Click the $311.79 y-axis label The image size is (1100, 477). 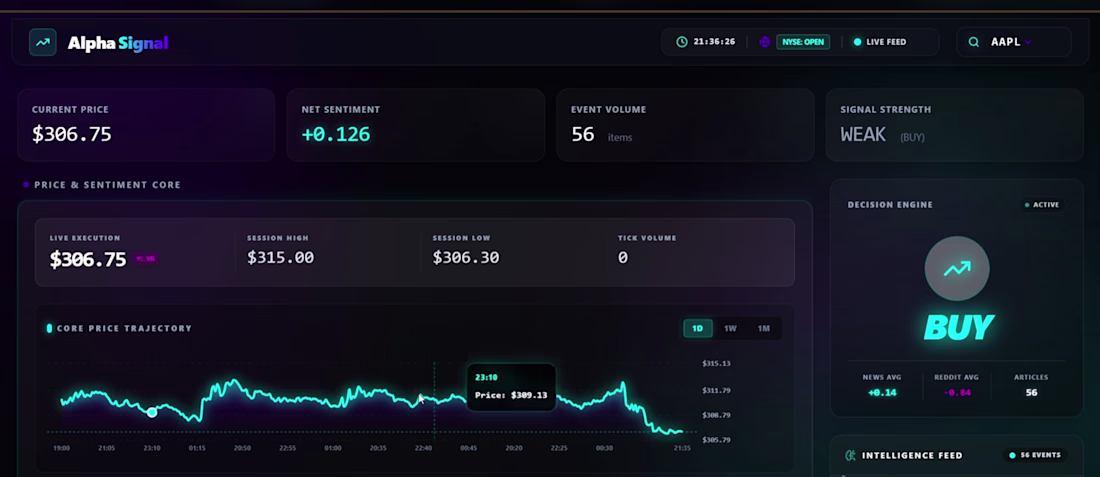point(716,390)
